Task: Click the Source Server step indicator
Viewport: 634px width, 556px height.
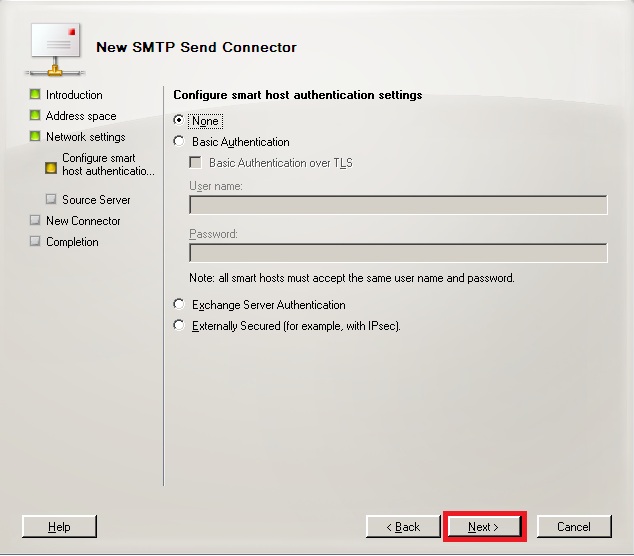Action: 51,200
